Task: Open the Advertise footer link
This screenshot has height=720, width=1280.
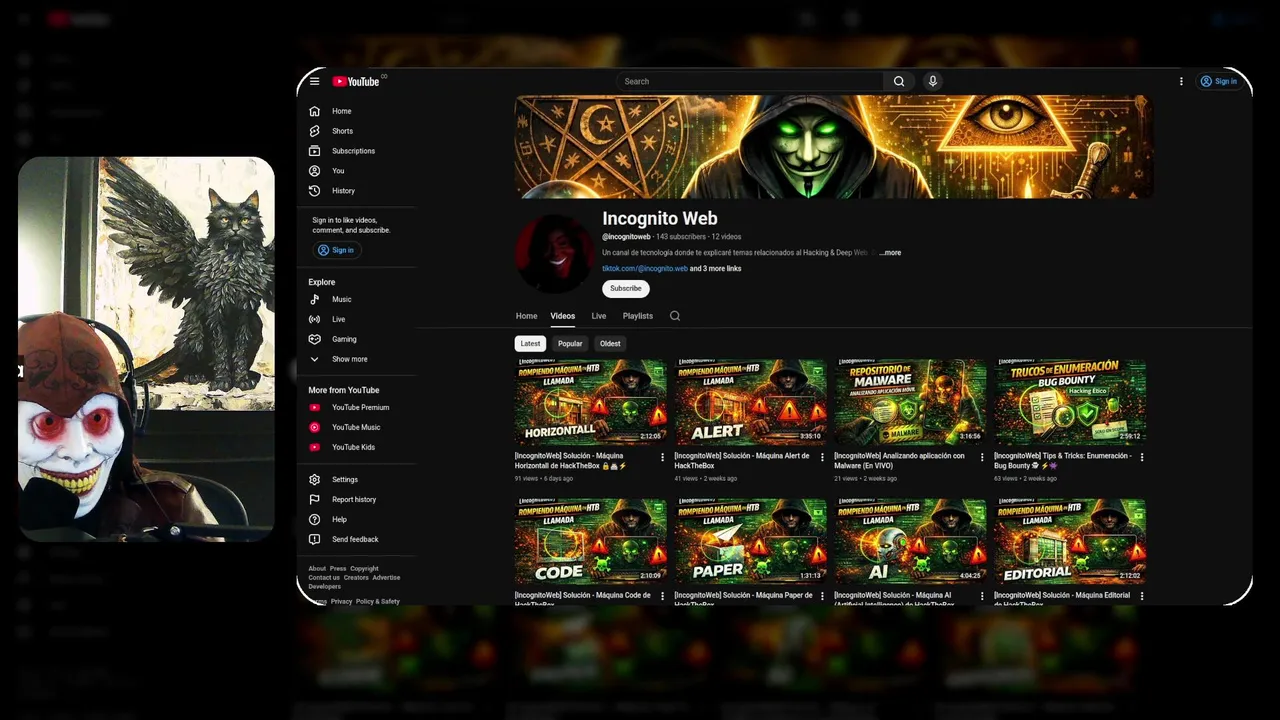Action: click(x=386, y=578)
